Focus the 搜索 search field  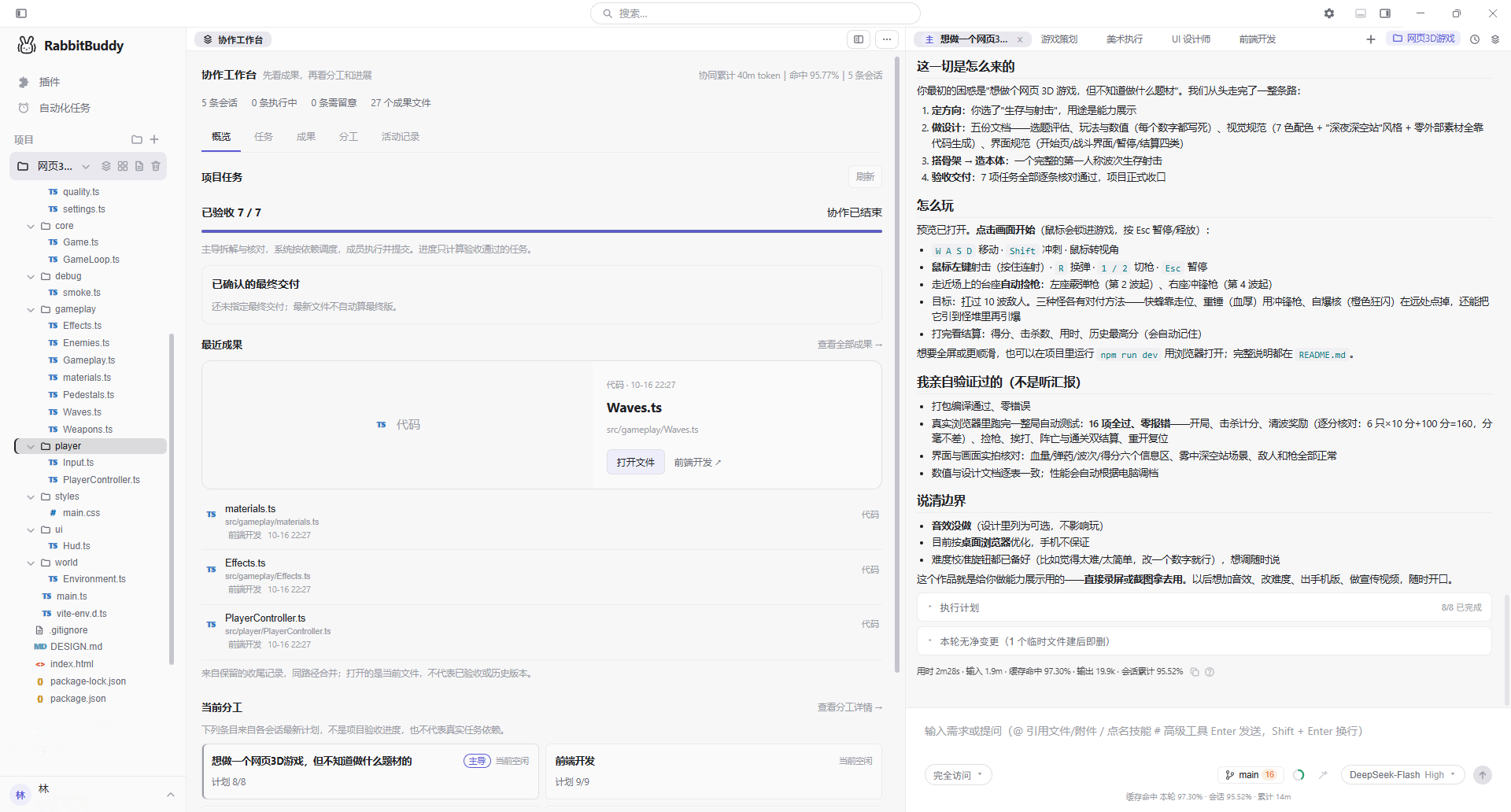(755, 13)
